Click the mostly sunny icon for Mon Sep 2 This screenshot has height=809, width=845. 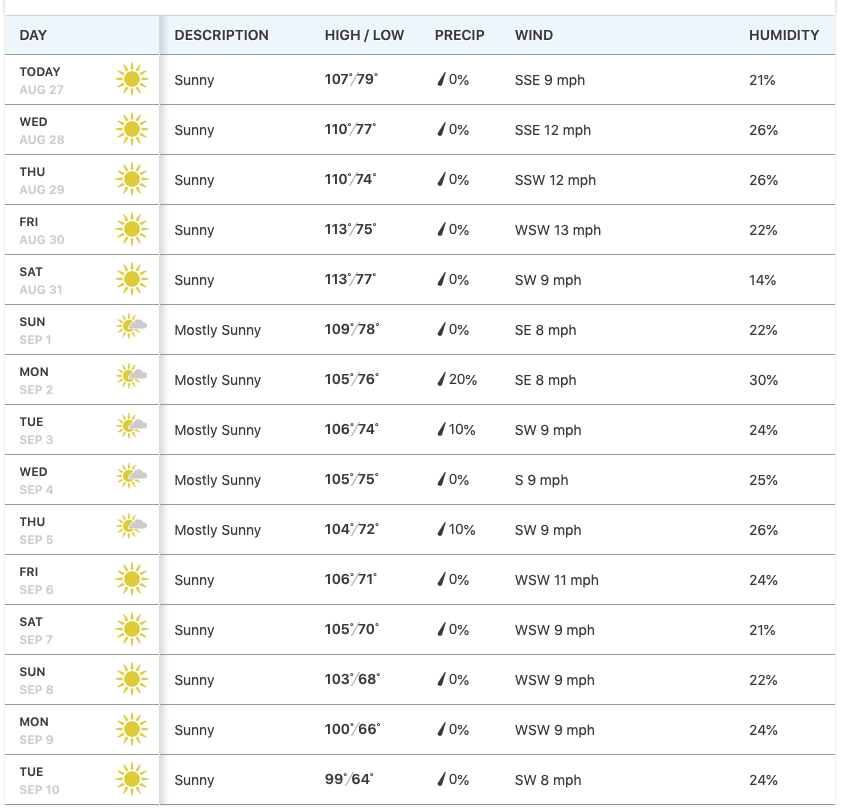tap(131, 376)
